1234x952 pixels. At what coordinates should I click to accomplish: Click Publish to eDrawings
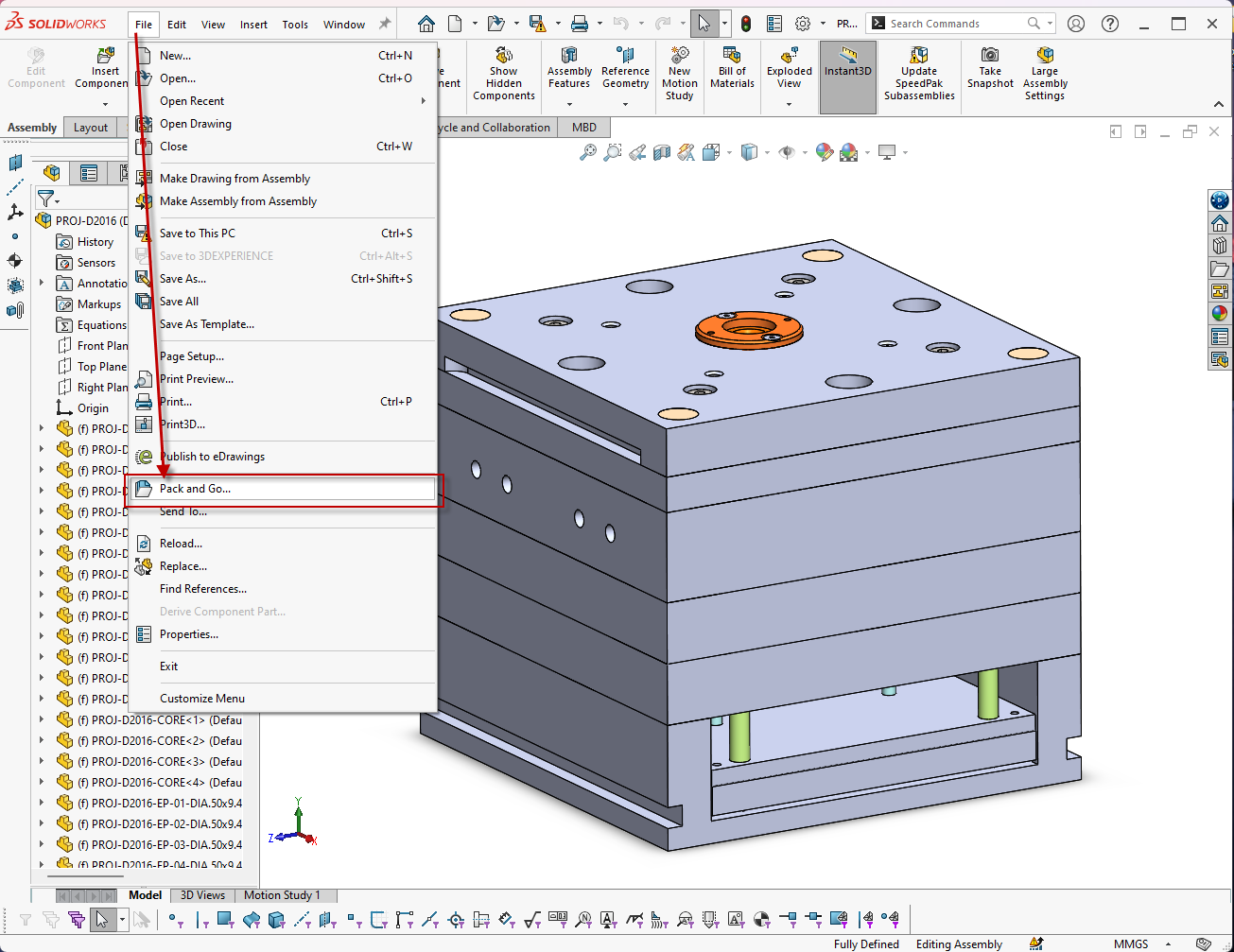point(212,457)
